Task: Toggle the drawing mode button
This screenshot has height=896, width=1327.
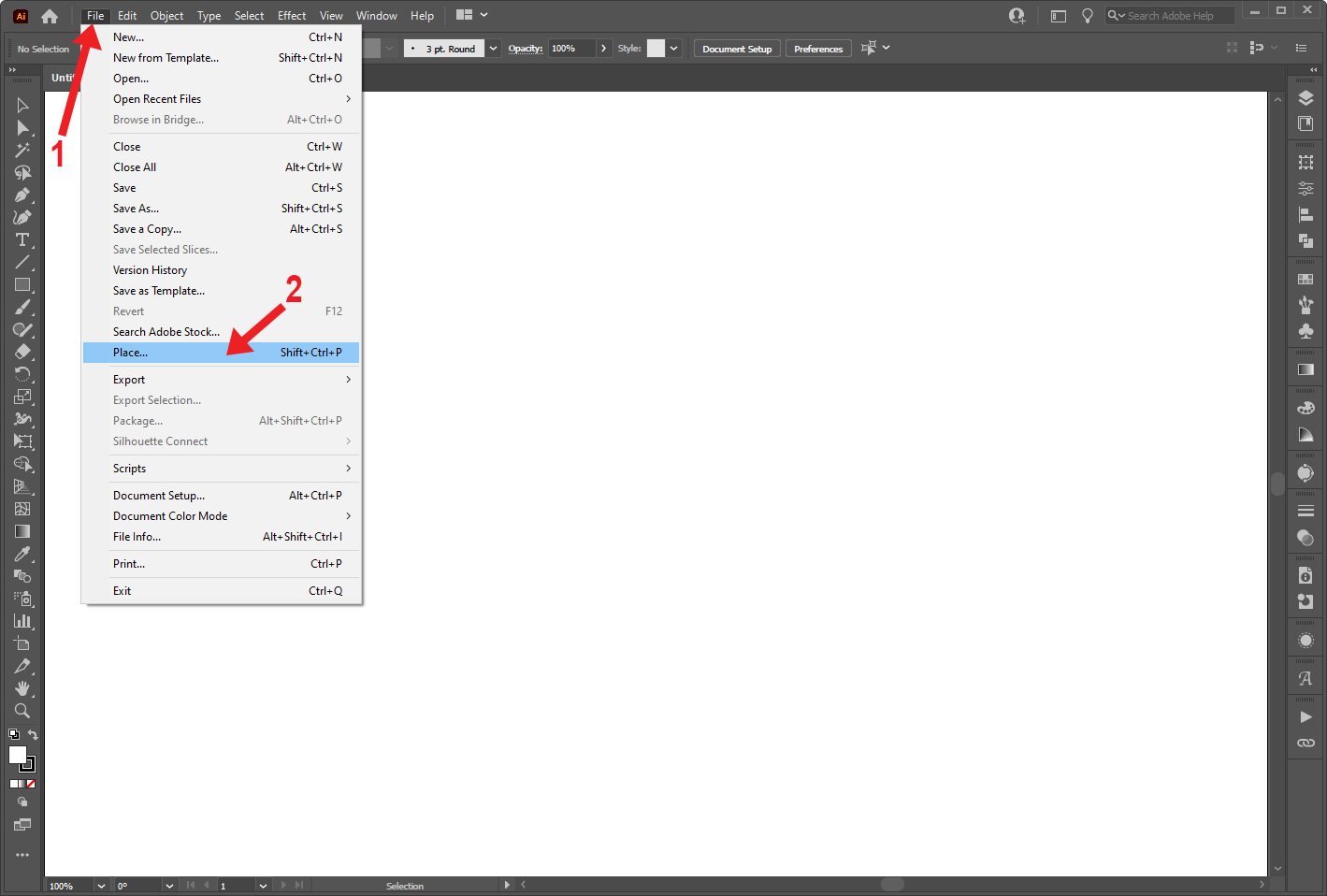Action: 22,802
